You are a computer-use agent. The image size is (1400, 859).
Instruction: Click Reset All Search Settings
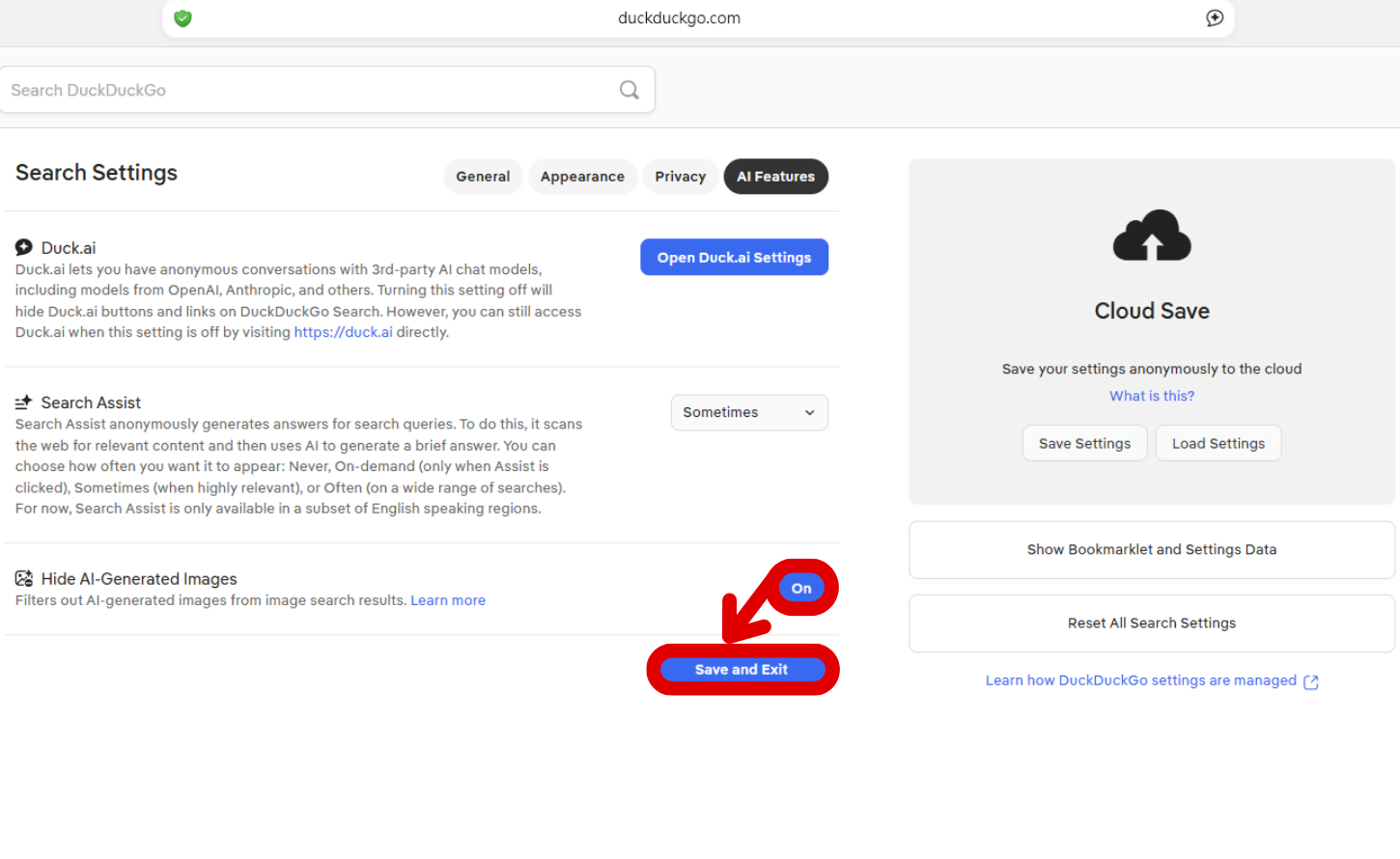(x=1151, y=623)
